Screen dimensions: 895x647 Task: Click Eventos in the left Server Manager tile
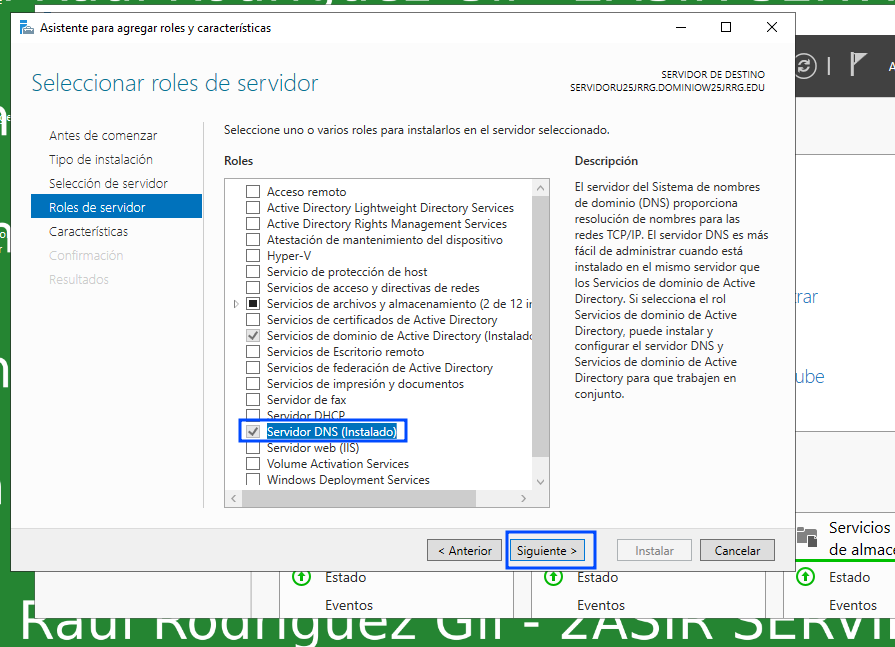[x=349, y=605]
